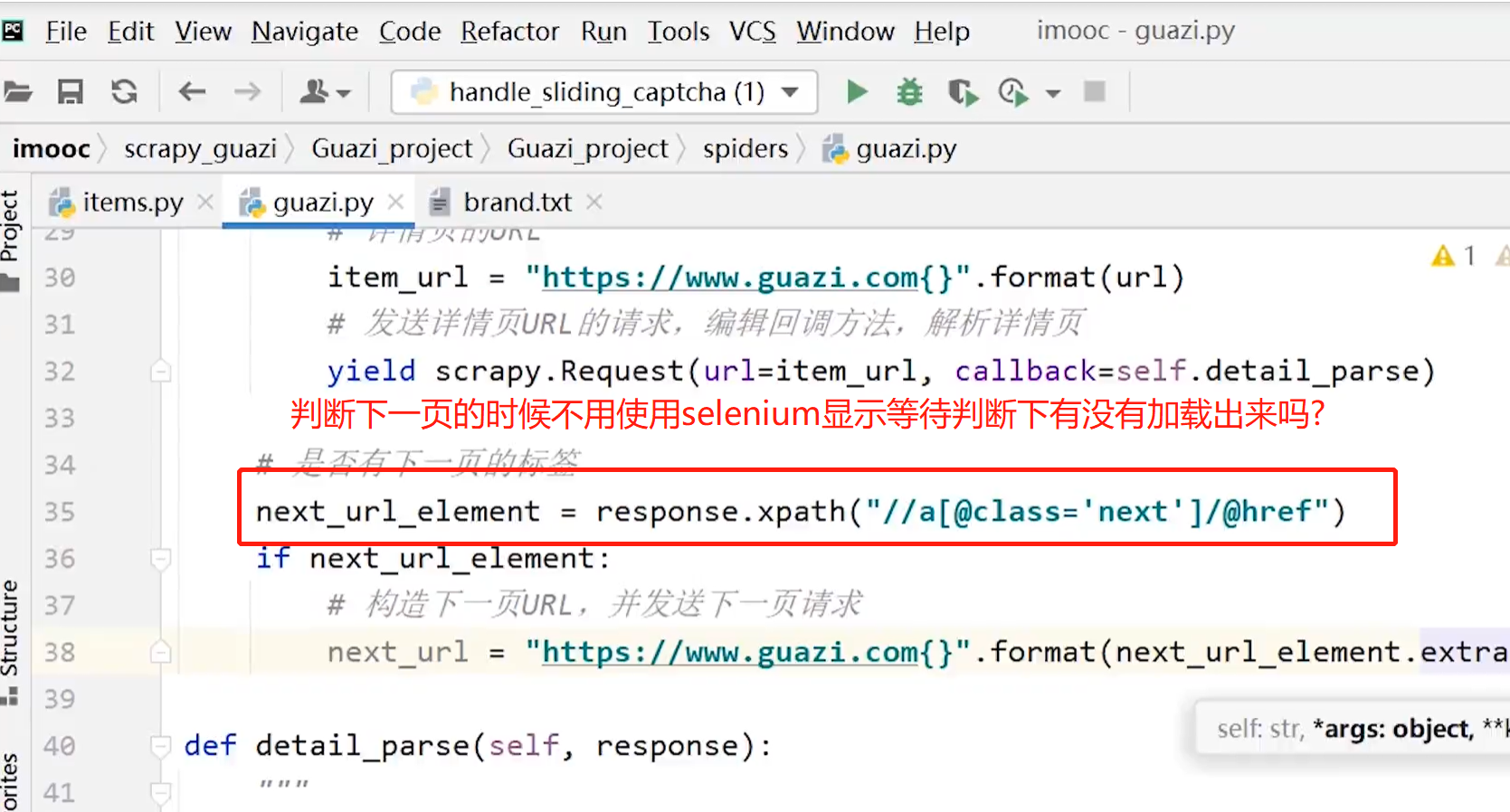Open the Navigate menu
This screenshot has width=1510, height=812.
point(305,32)
